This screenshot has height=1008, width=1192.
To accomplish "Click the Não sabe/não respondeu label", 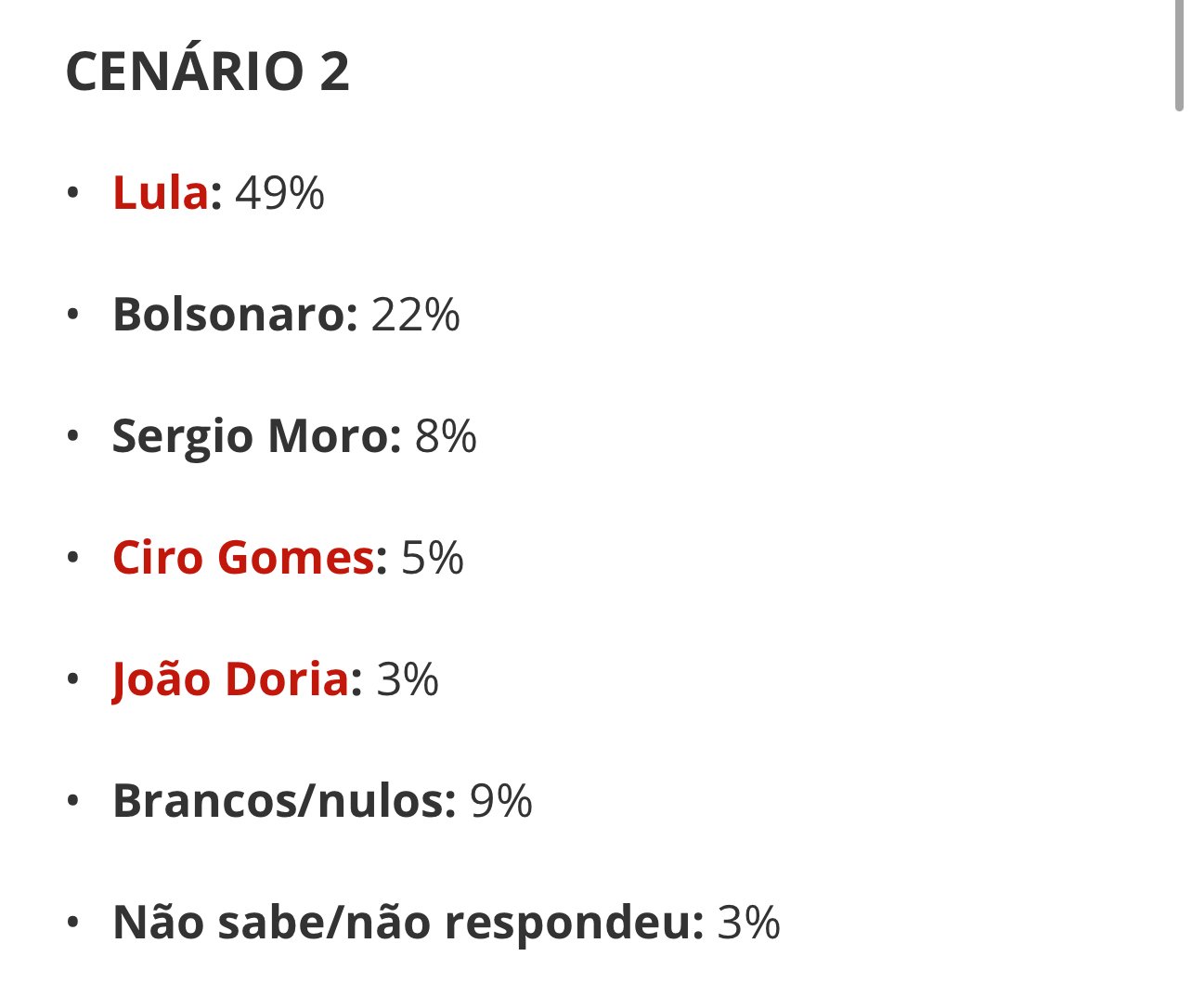I will click(408, 923).
